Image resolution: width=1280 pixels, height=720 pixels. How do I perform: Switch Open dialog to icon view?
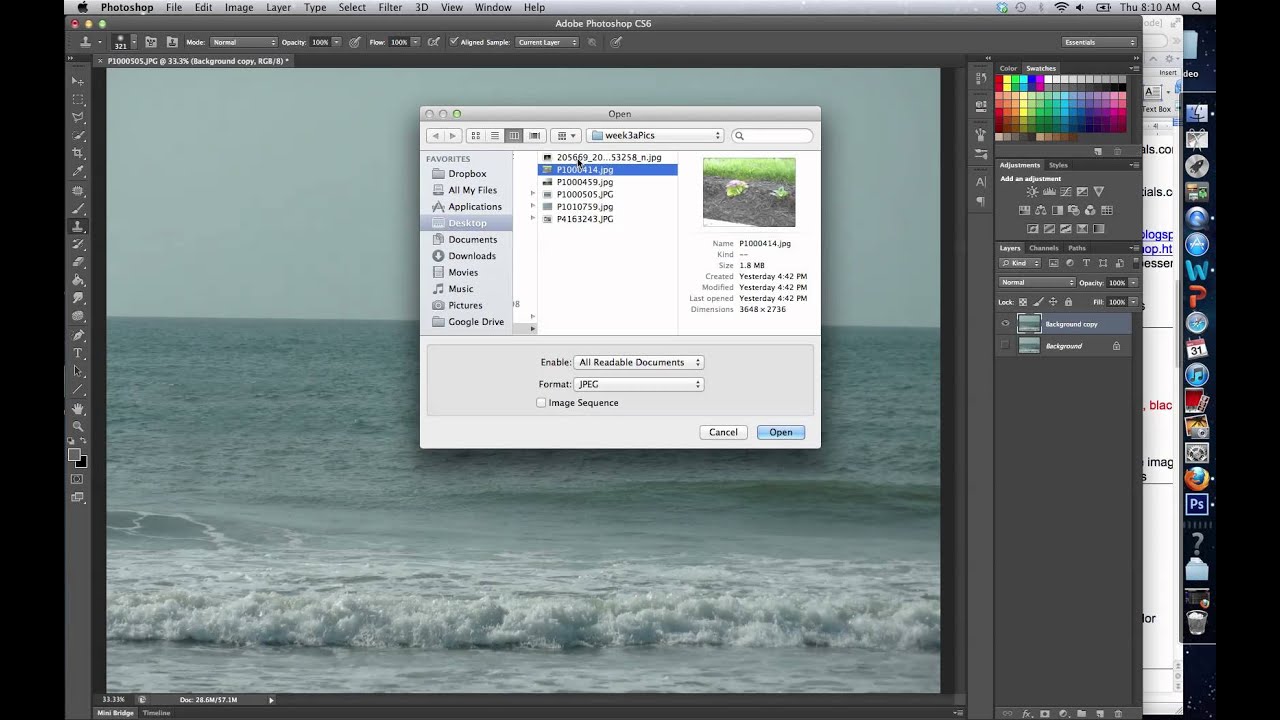click(x=476, y=136)
